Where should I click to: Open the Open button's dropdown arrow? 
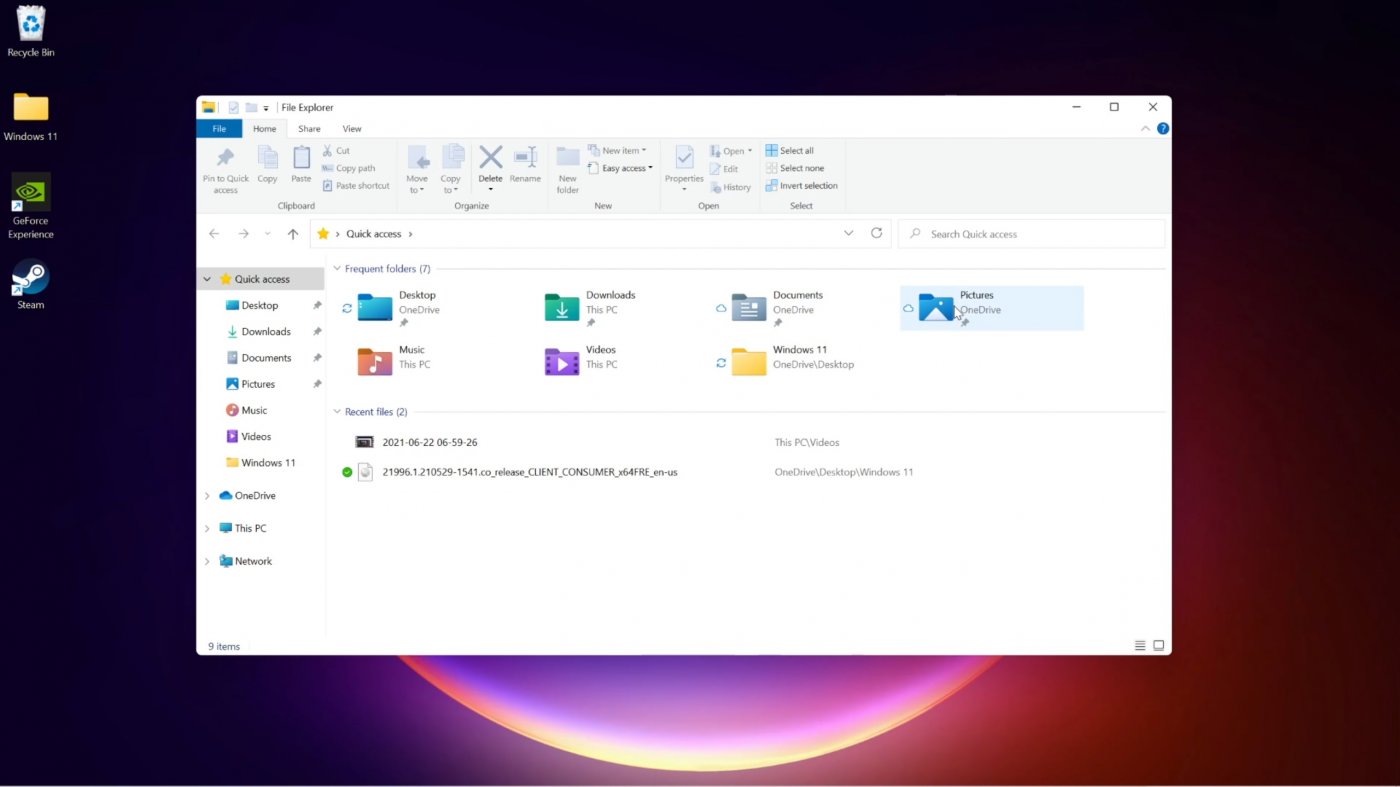(x=750, y=151)
